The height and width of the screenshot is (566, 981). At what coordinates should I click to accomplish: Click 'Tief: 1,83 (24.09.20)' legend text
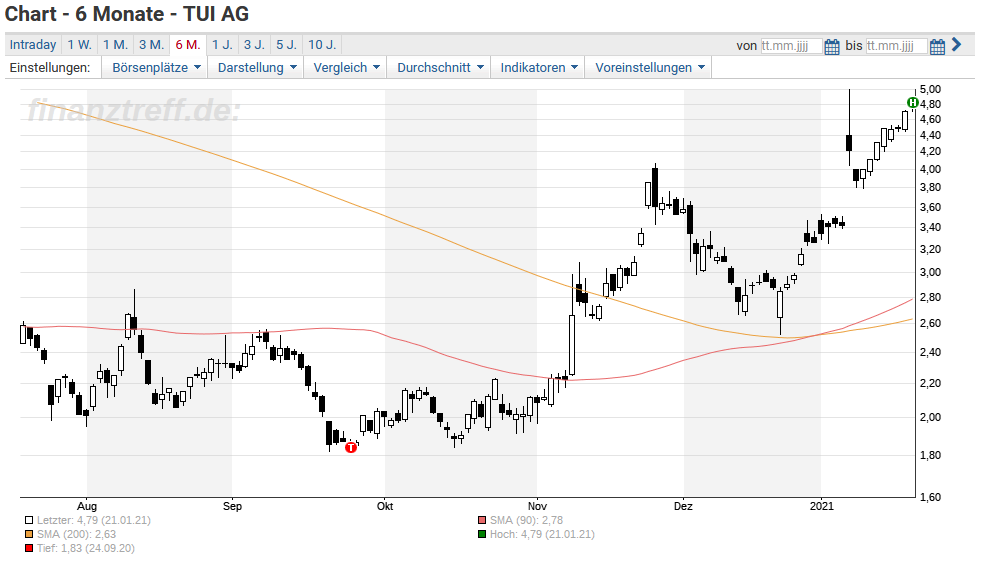[x=86, y=548]
